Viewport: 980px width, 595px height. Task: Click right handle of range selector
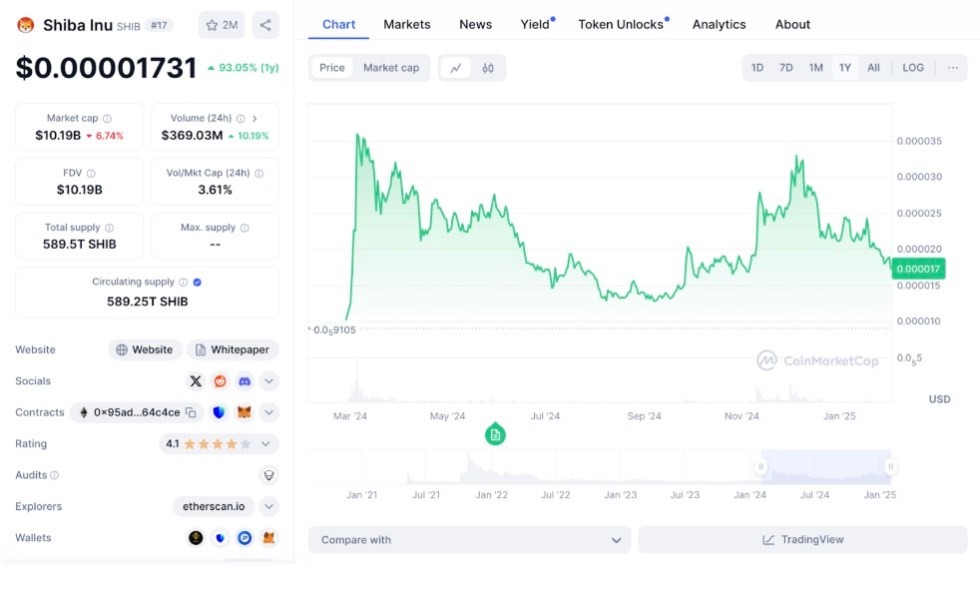(x=891, y=467)
